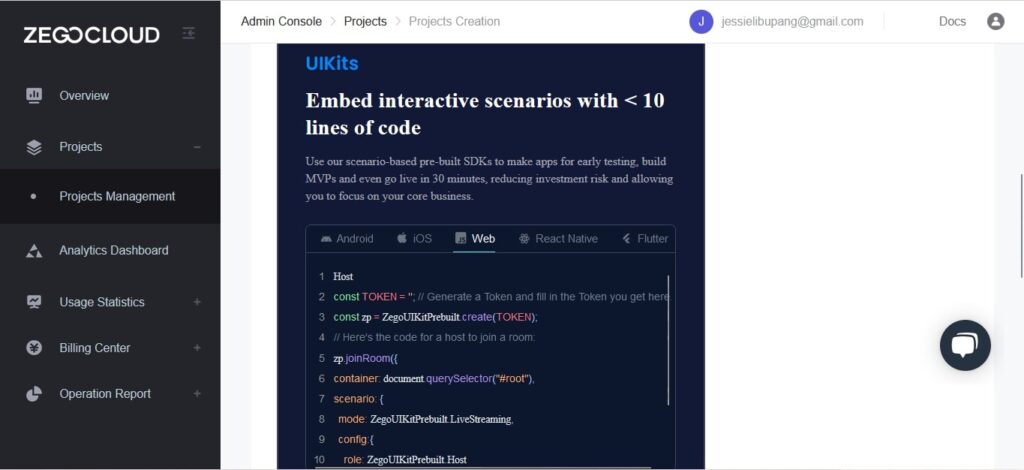The height and width of the screenshot is (470, 1024).
Task: Click the Overview chart icon
Action: click(34, 95)
